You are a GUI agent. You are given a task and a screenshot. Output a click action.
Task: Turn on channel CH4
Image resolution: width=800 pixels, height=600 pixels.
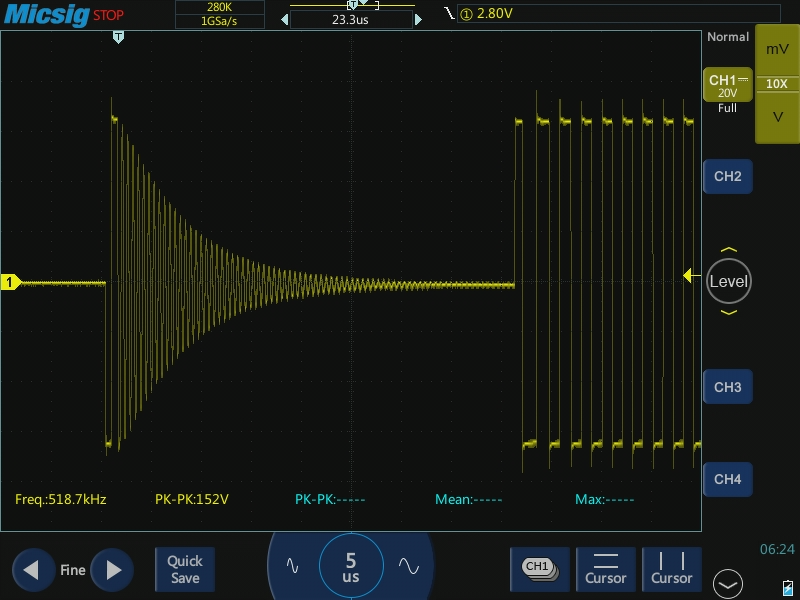[x=728, y=479]
